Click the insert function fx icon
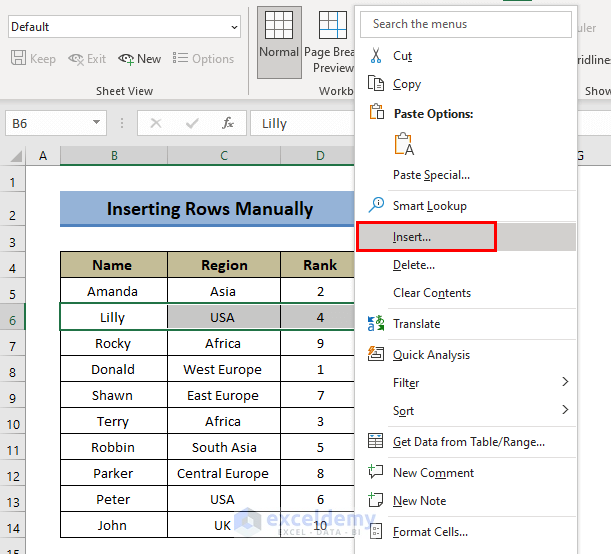The width and height of the screenshot is (611, 554). (228, 123)
